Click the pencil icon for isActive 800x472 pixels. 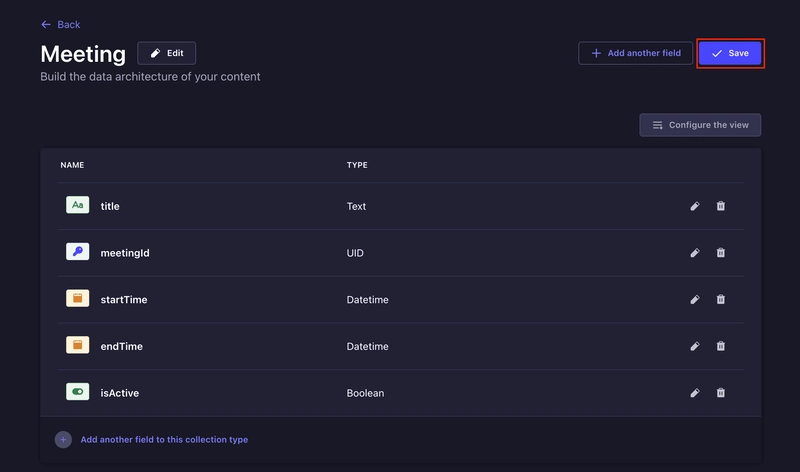point(694,393)
